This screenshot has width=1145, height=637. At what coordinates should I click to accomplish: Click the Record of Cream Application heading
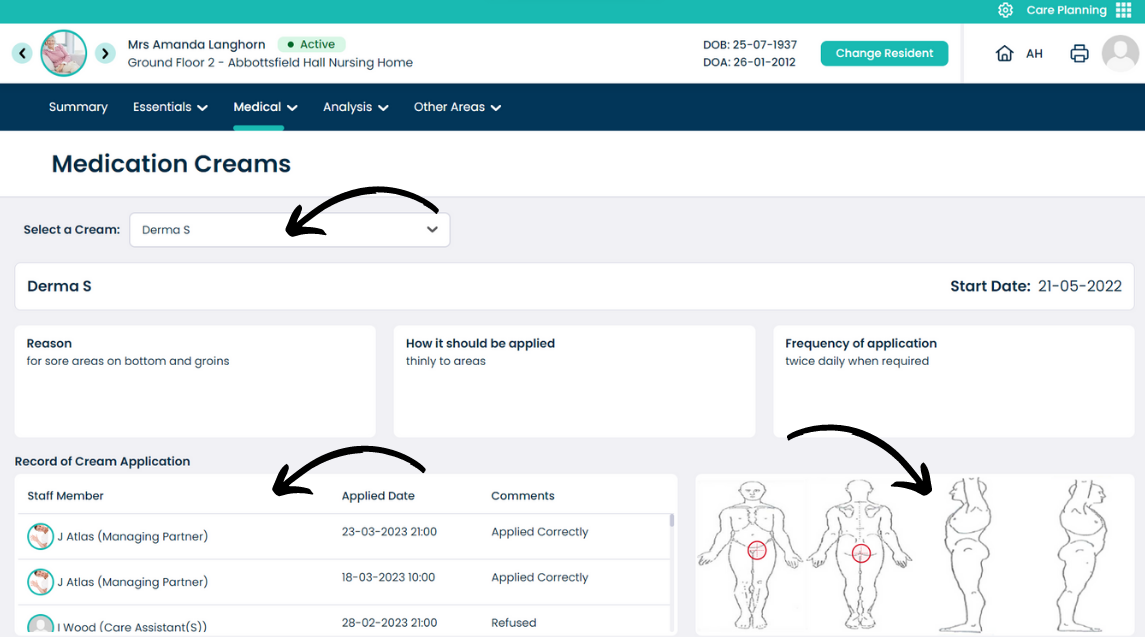point(102,461)
